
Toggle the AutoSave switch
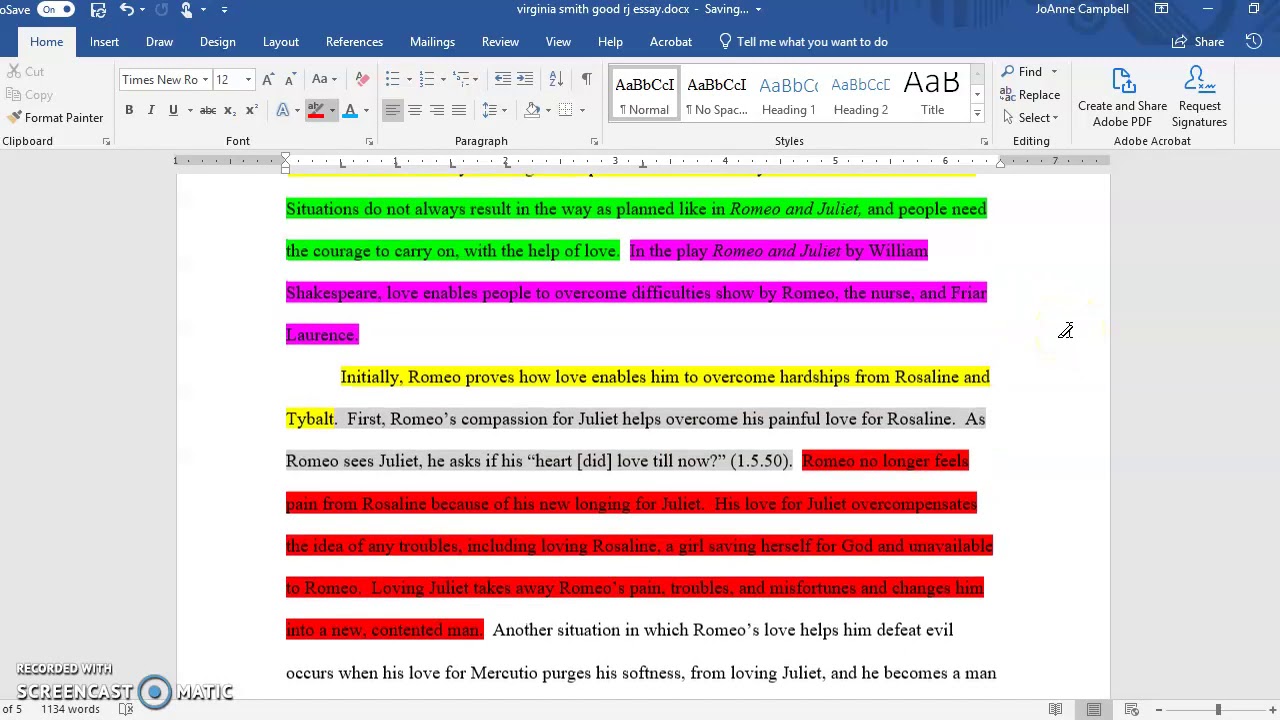[56, 9]
